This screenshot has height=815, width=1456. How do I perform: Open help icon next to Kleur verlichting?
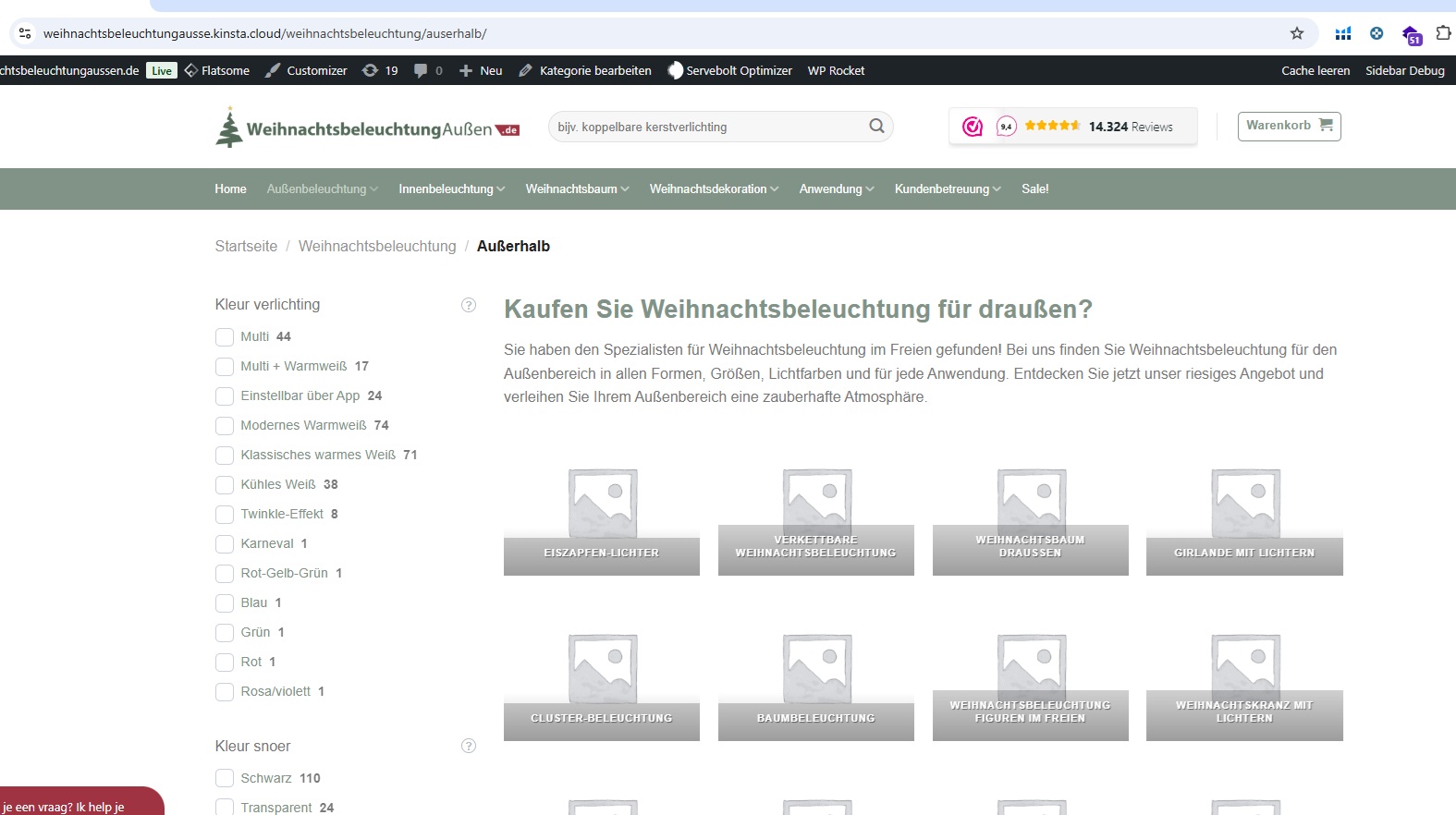[469, 305]
